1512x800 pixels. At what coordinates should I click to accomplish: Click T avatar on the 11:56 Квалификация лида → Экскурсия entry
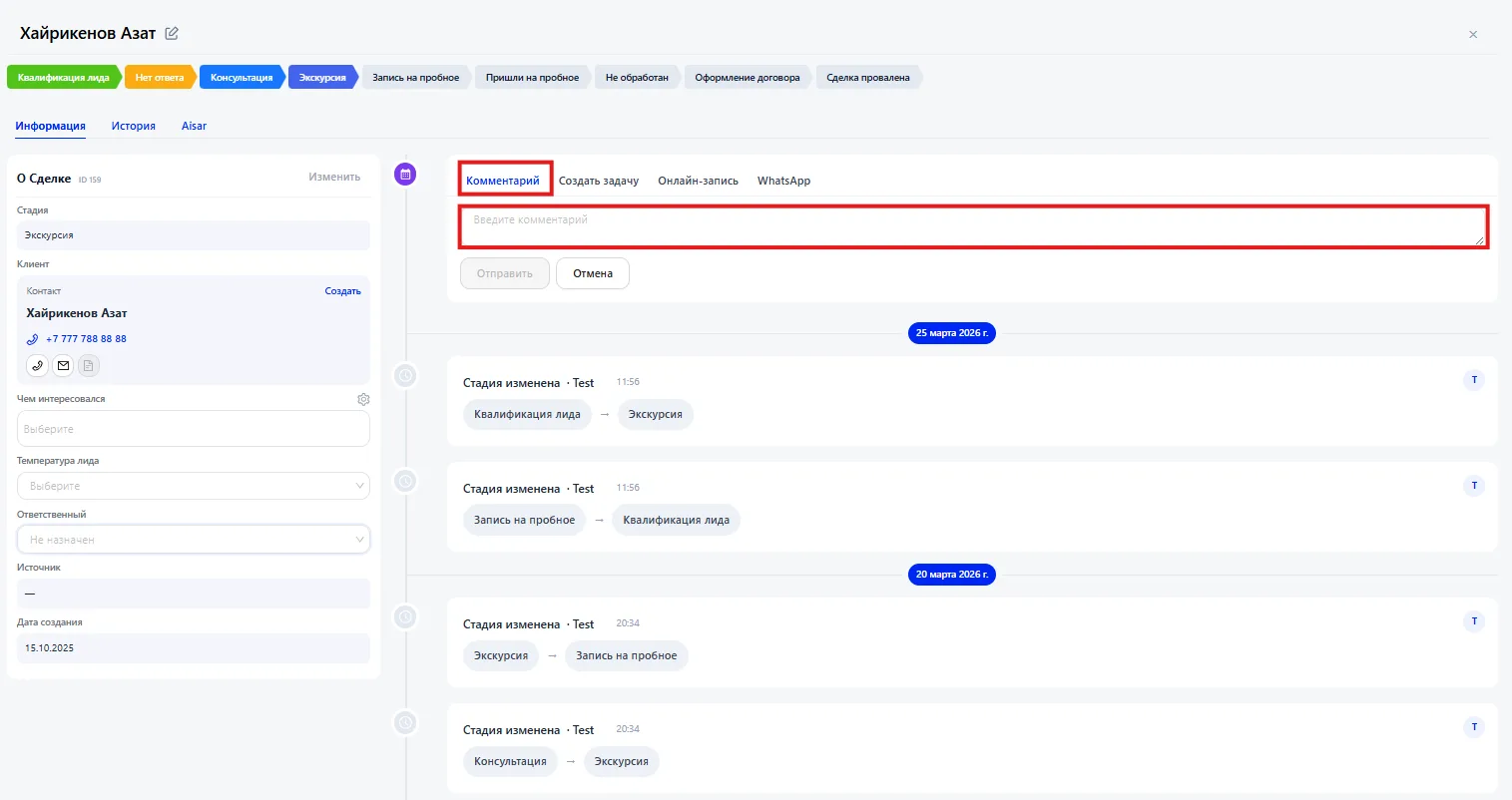1474,380
